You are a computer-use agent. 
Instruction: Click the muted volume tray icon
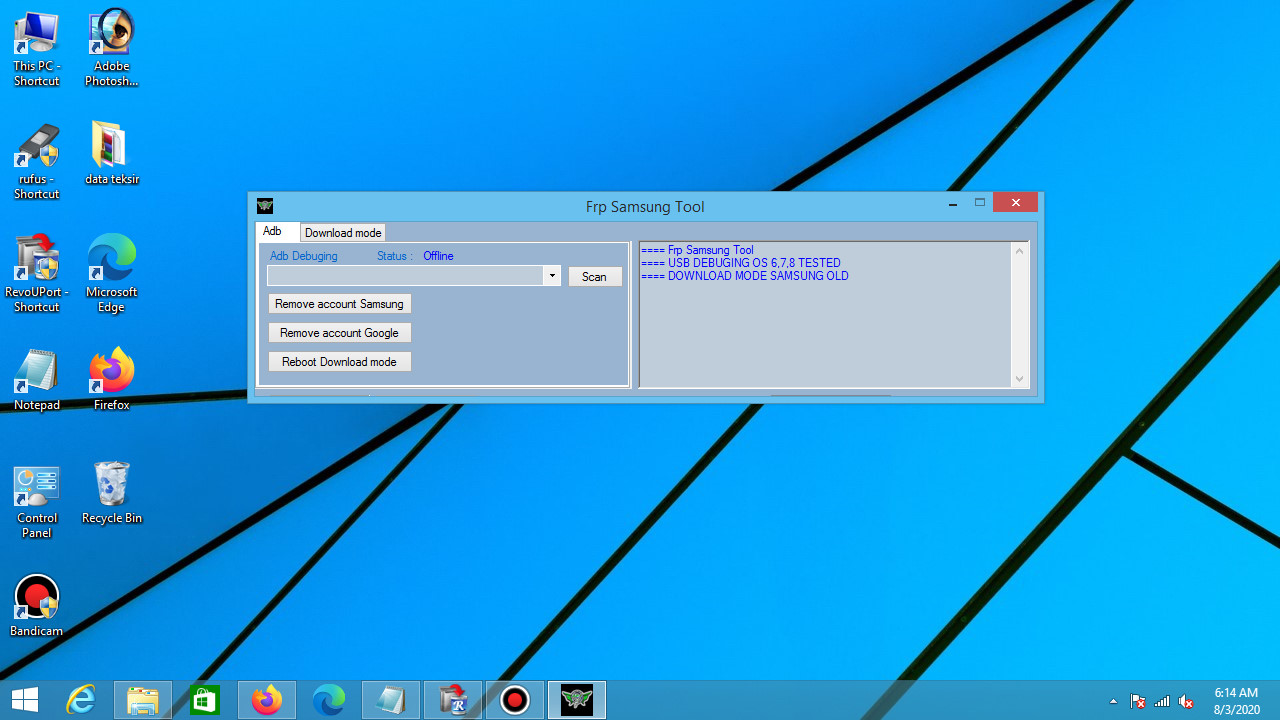click(1186, 701)
